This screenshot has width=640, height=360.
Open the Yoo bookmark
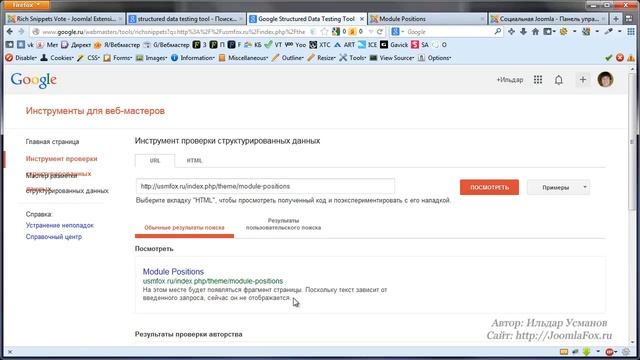coord(296,45)
